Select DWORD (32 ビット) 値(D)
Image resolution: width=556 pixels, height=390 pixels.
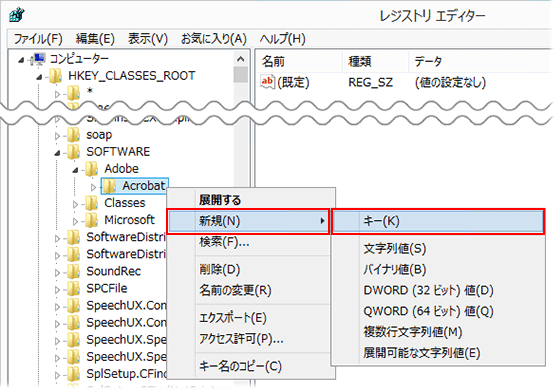(438, 291)
